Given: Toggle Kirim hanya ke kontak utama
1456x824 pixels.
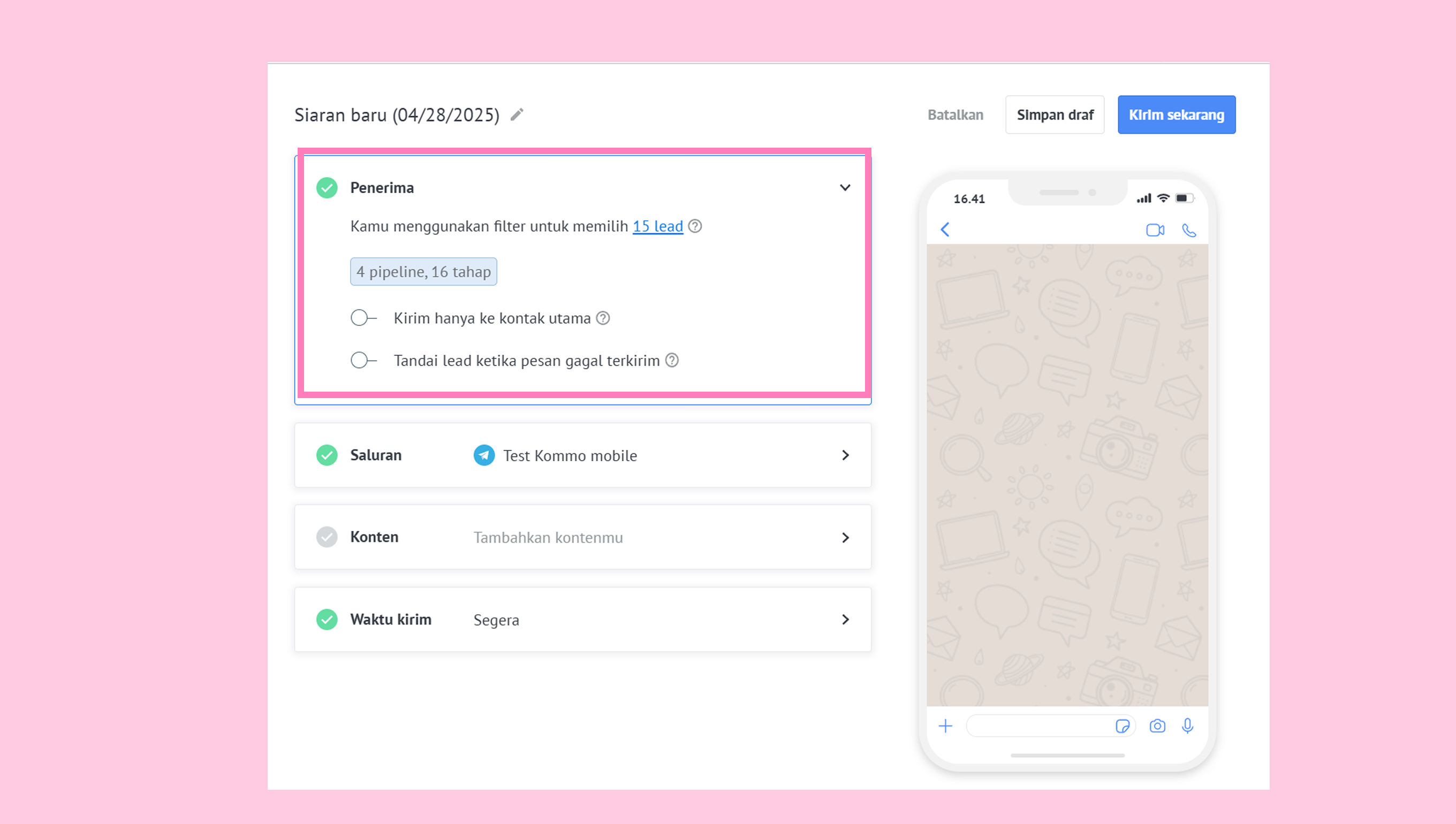Looking at the screenshot, I should tap(363, 318).
